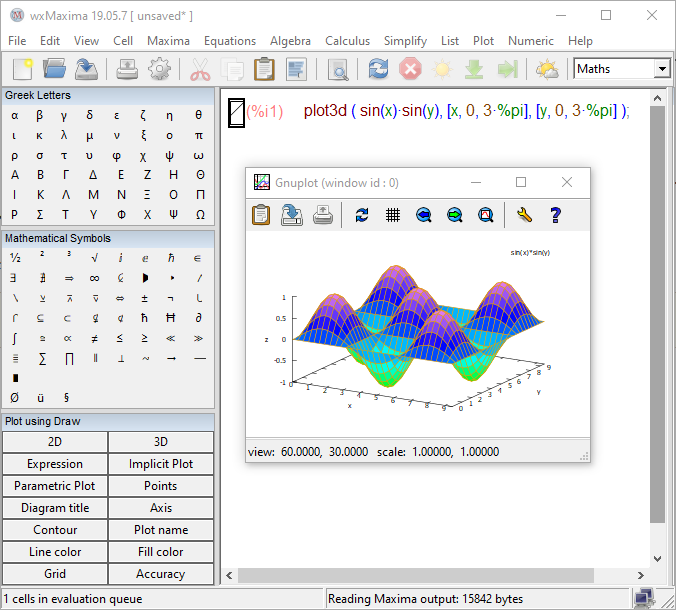676x610 pixels.
Task: Open Gnuplot configuration wrench icon
Action: click(524, 215)
